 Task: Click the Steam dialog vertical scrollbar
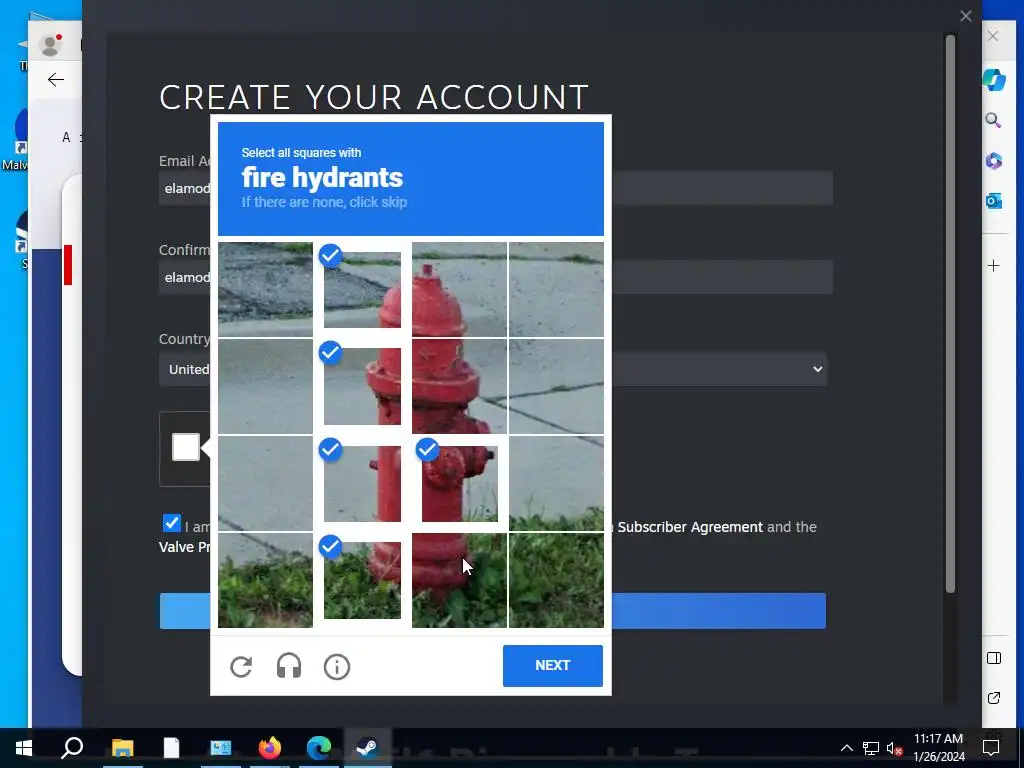(950, 313)
